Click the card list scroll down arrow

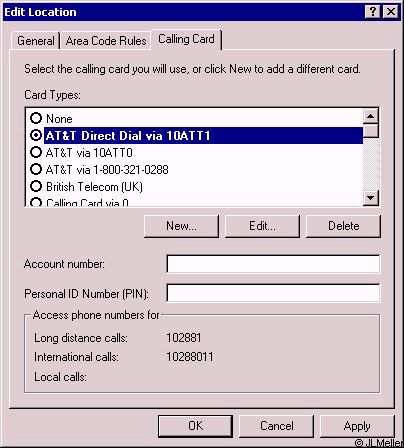370,198
